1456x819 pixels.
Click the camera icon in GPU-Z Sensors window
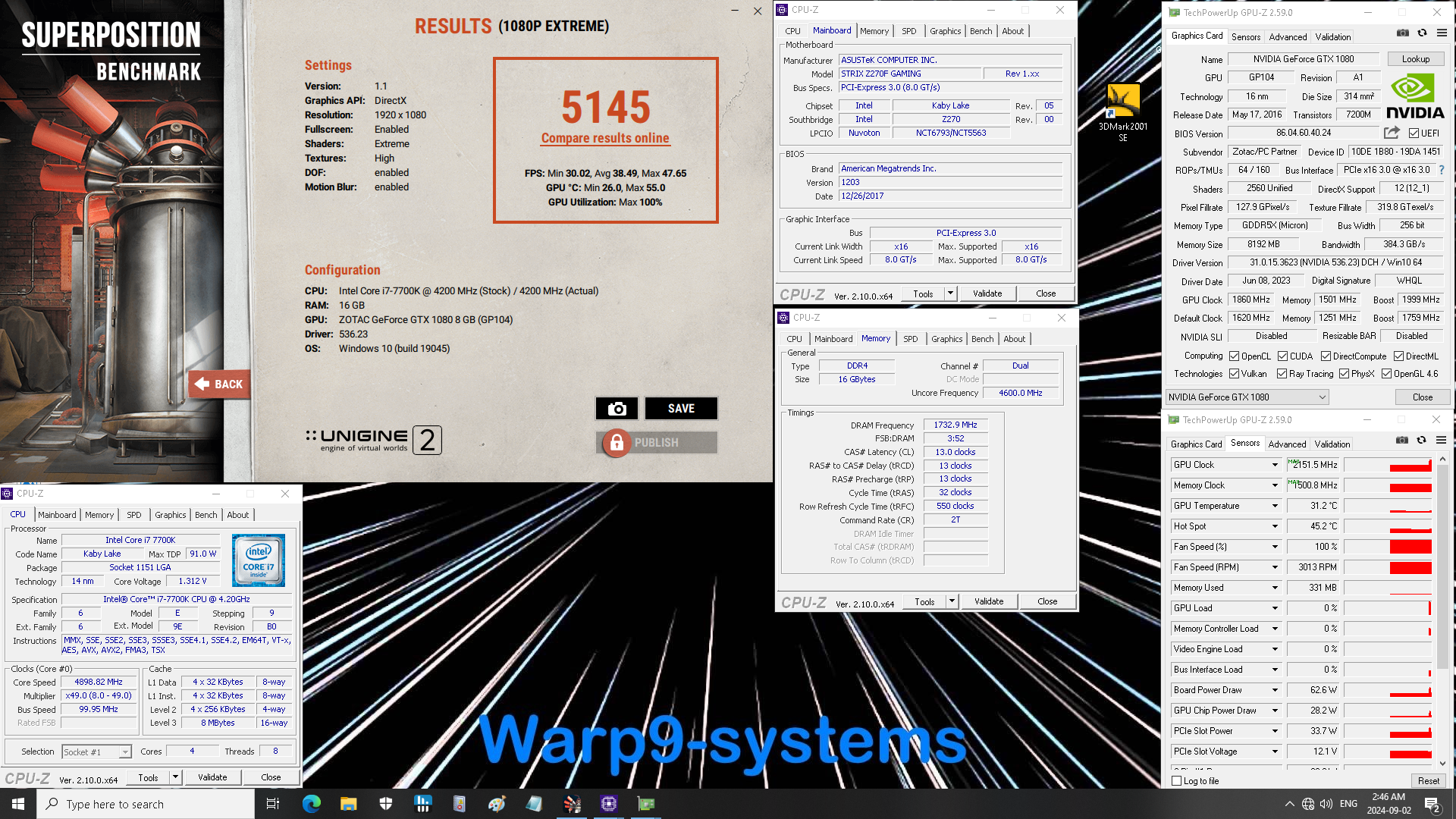[x=1402, y=441]
